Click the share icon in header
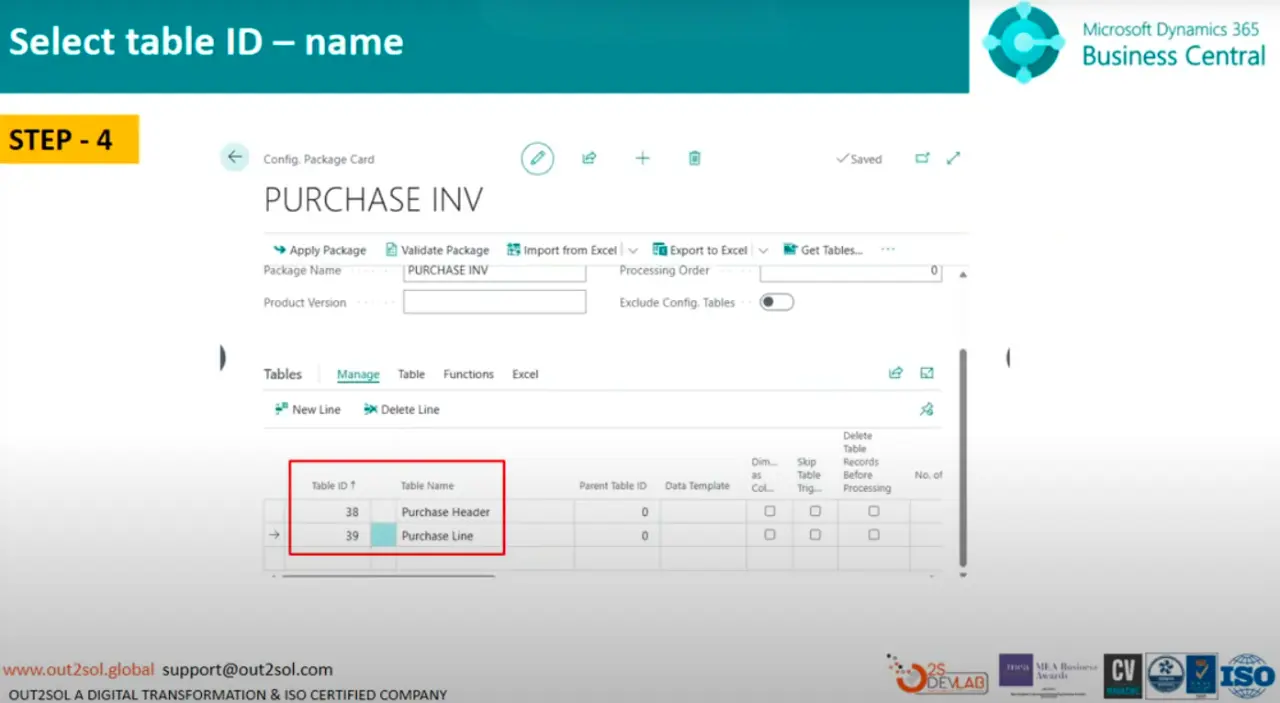Image resolution: width=1280 pixels, height=703 pixels. [x=589, y=158]
